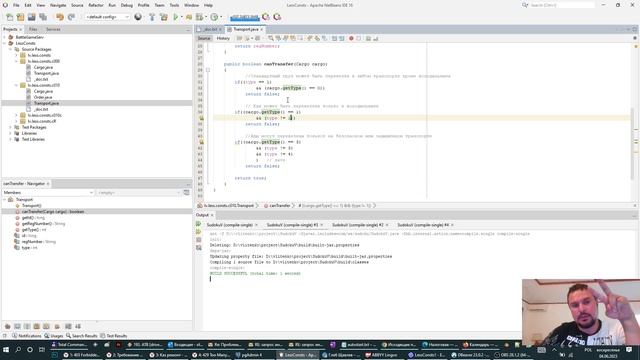Collapse the Source Packages node
The width and height of the screenshot is (640, 360).
[11, 49]
